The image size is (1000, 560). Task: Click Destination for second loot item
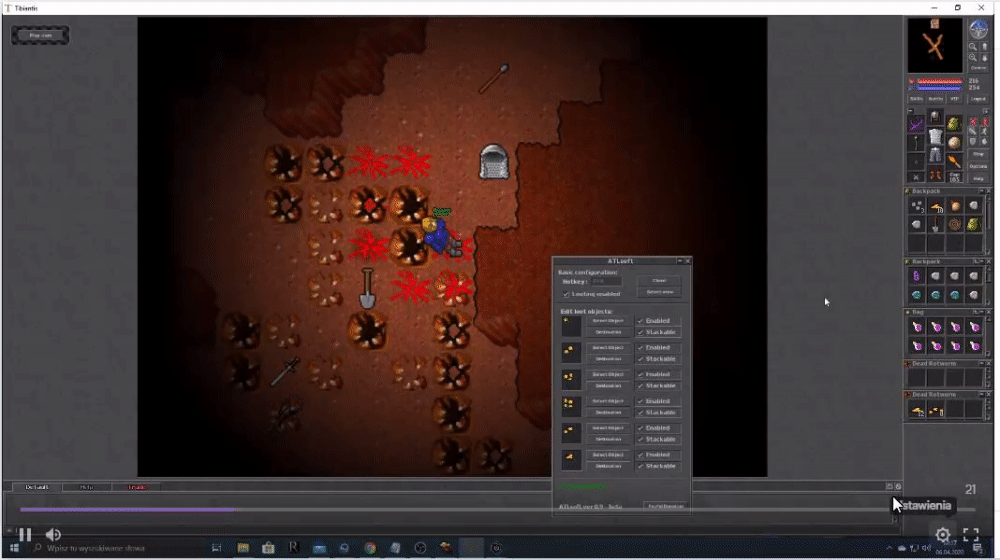click(x=608, y=359)
